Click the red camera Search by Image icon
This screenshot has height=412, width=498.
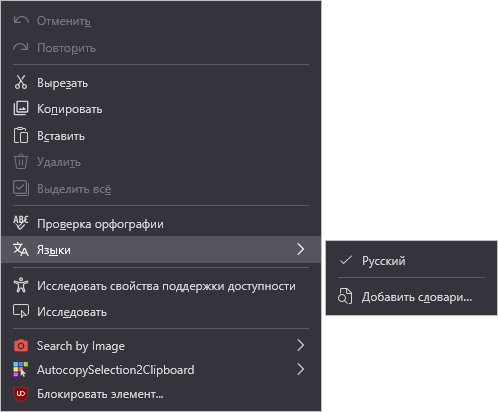tap(21, 346)
